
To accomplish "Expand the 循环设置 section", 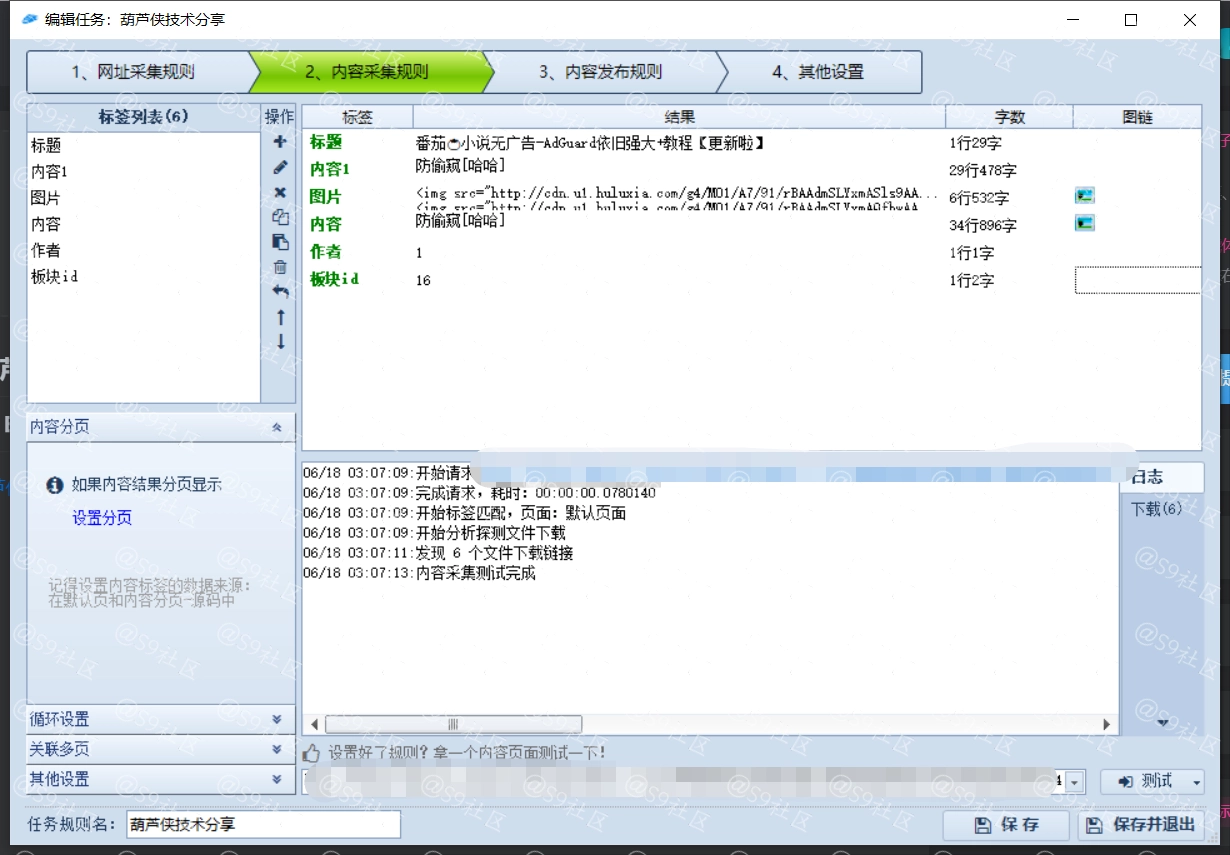I will (277, 719).
